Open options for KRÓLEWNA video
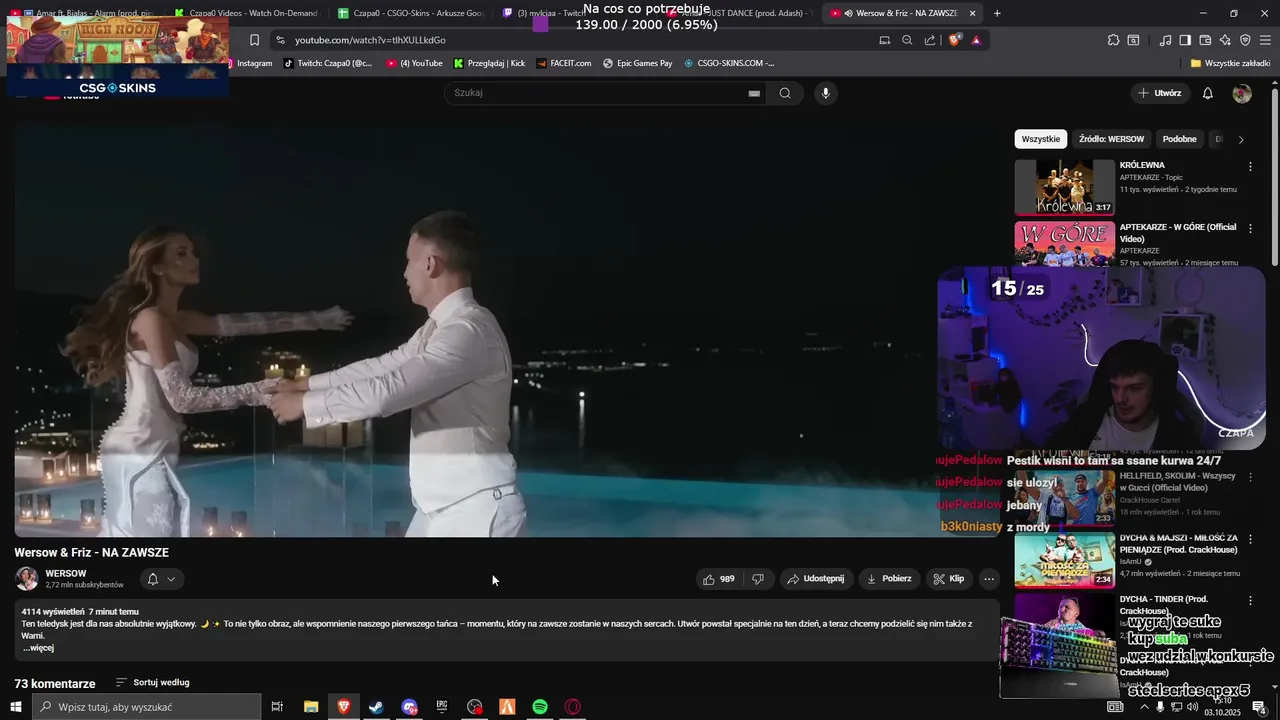 [1250, 166]
